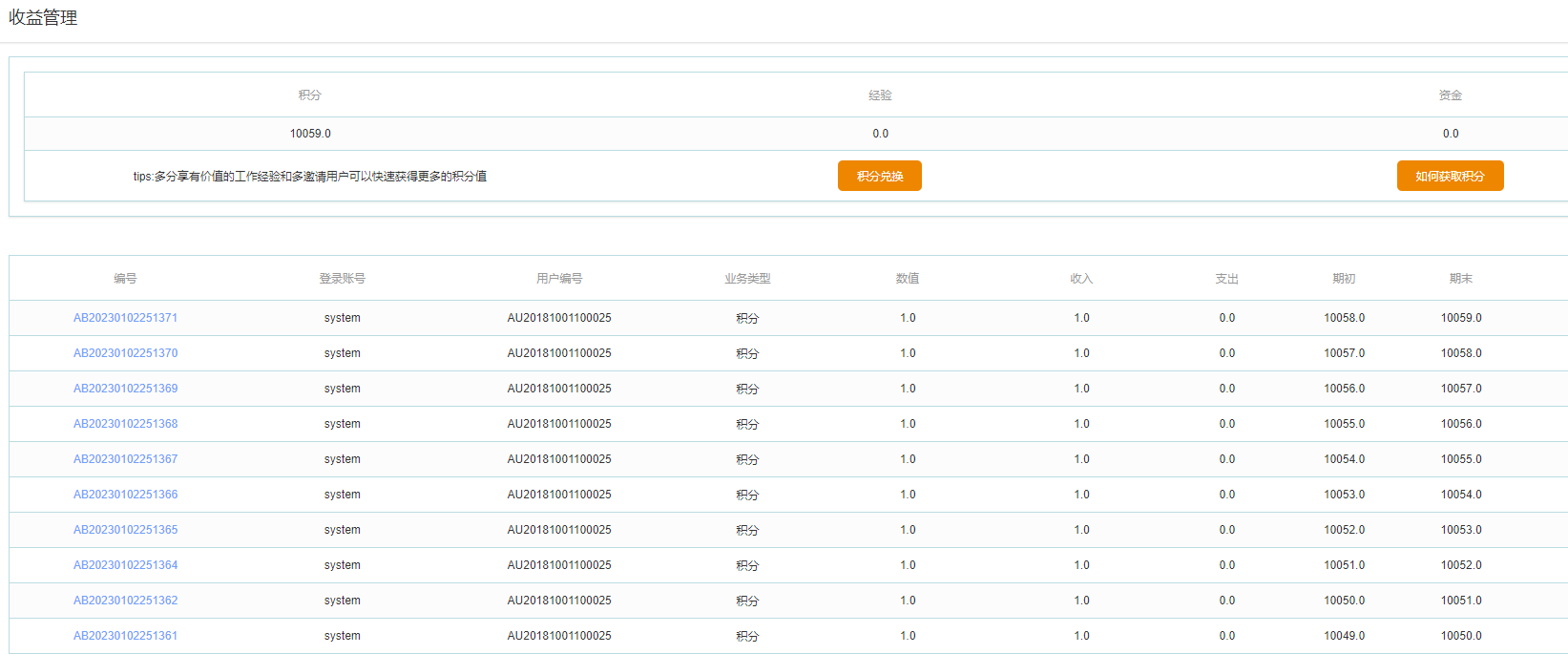Open record AB20230102251362 link

(125, 601)
